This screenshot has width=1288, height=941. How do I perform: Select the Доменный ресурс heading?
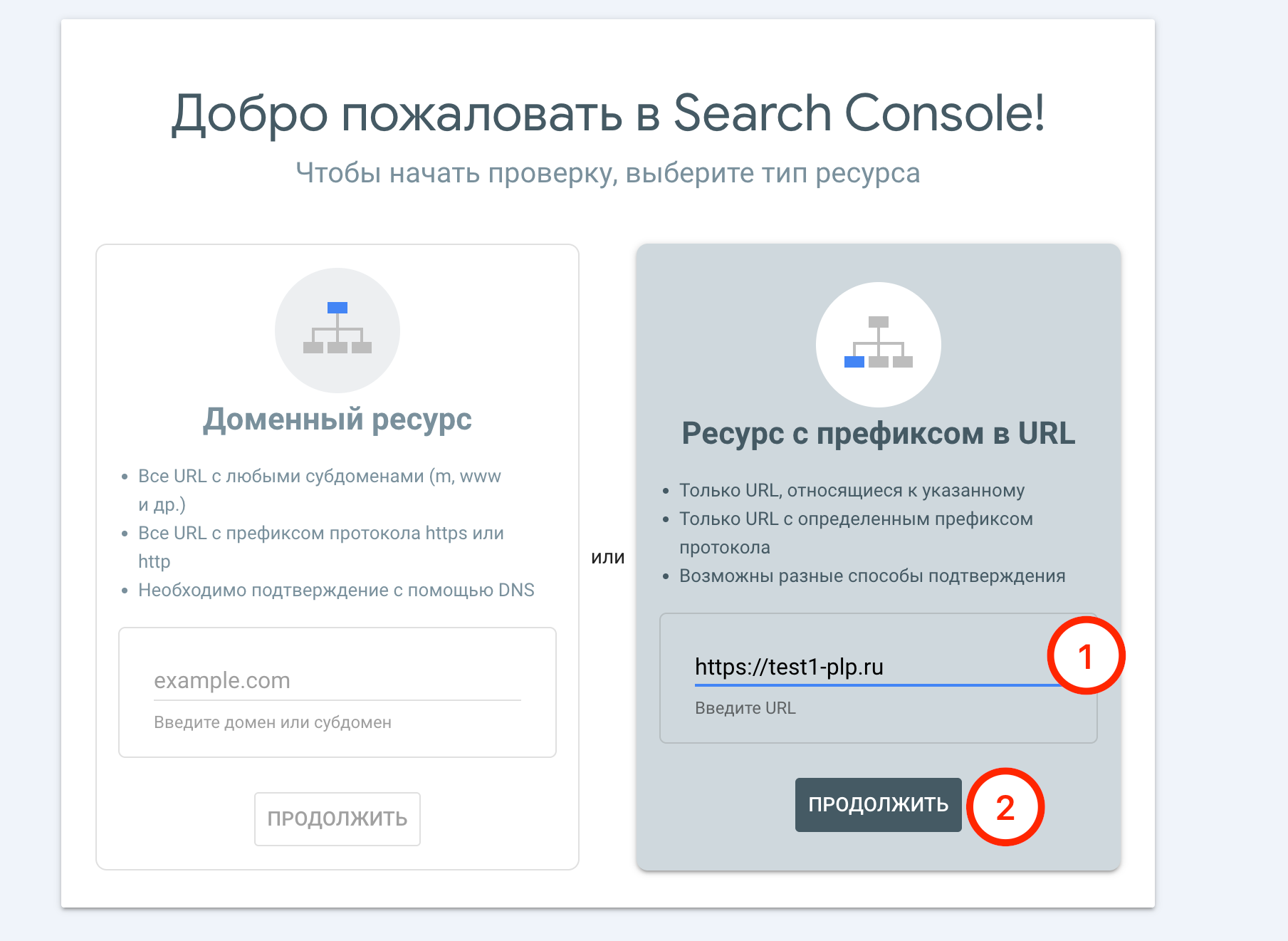coord(337,419)
